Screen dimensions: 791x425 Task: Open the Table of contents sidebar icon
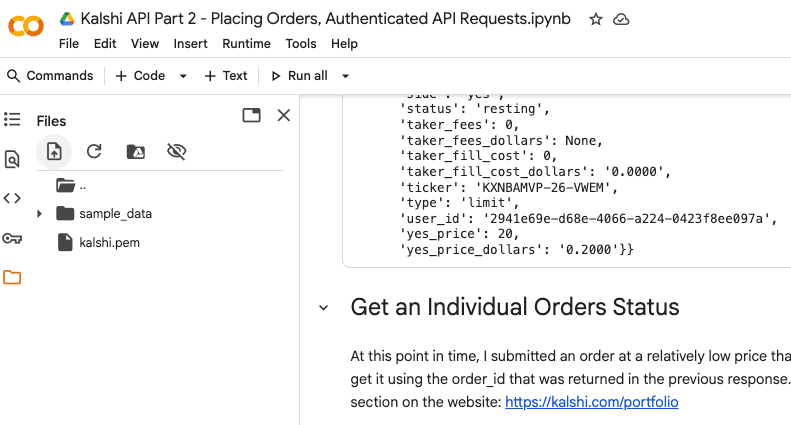(12, 120)
